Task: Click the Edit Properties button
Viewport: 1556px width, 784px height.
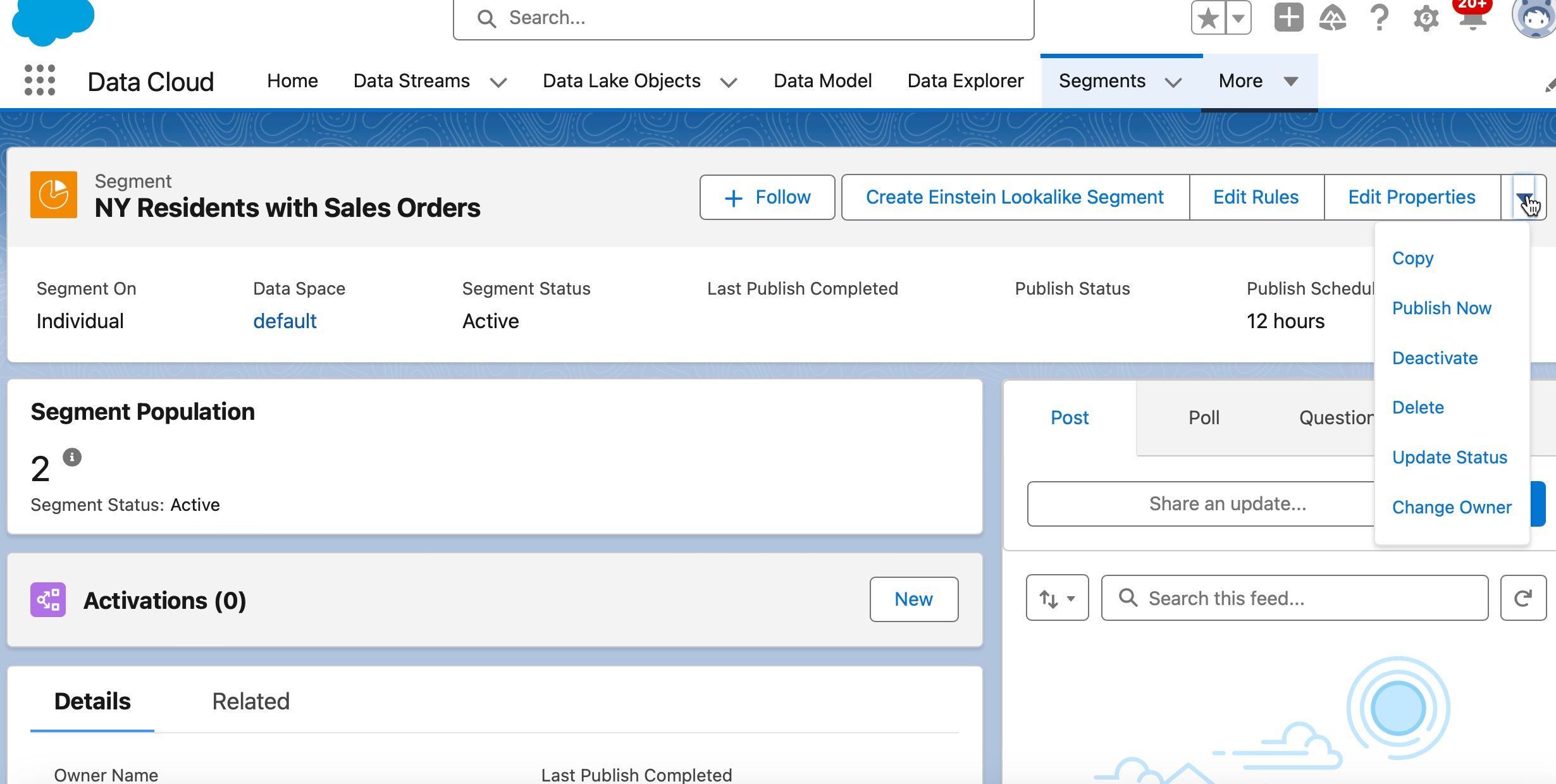Action: 1412,197
